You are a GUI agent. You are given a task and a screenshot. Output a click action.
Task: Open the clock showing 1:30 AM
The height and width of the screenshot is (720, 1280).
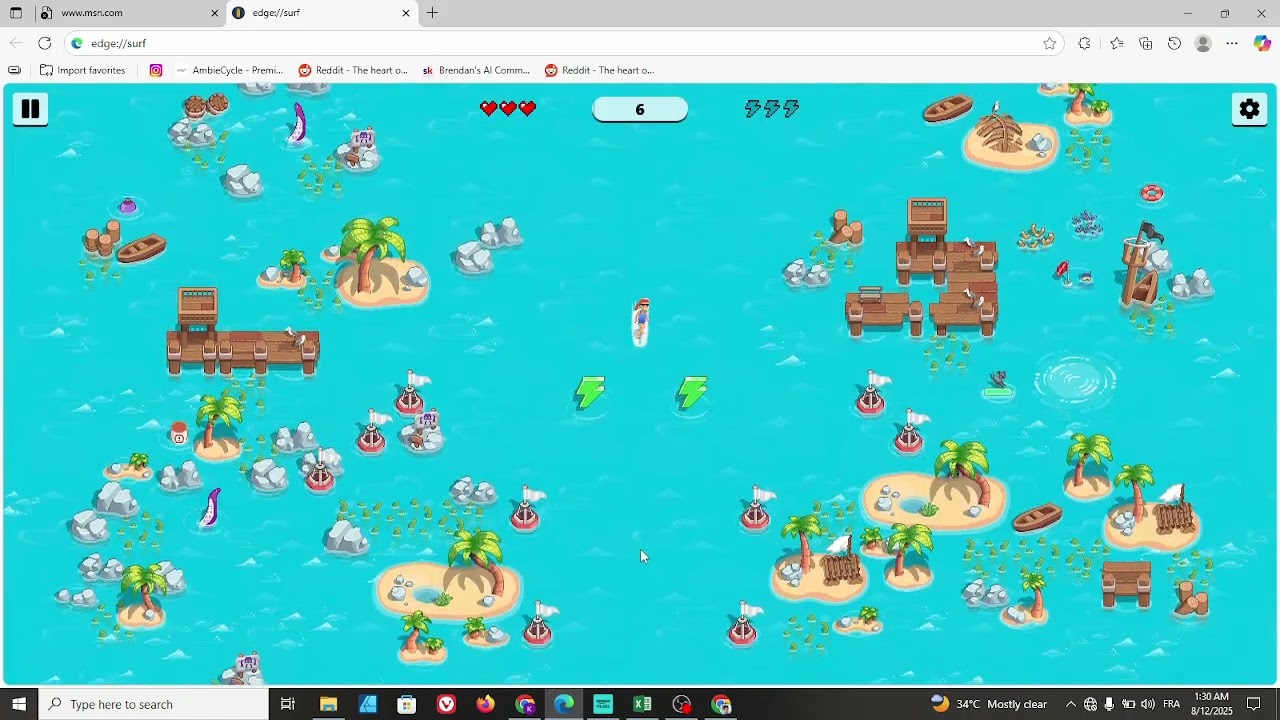tap(1211, 704)
